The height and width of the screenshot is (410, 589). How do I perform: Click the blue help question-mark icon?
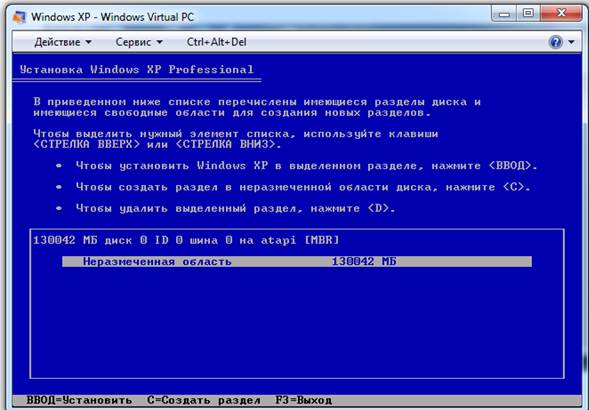[556, 42]
